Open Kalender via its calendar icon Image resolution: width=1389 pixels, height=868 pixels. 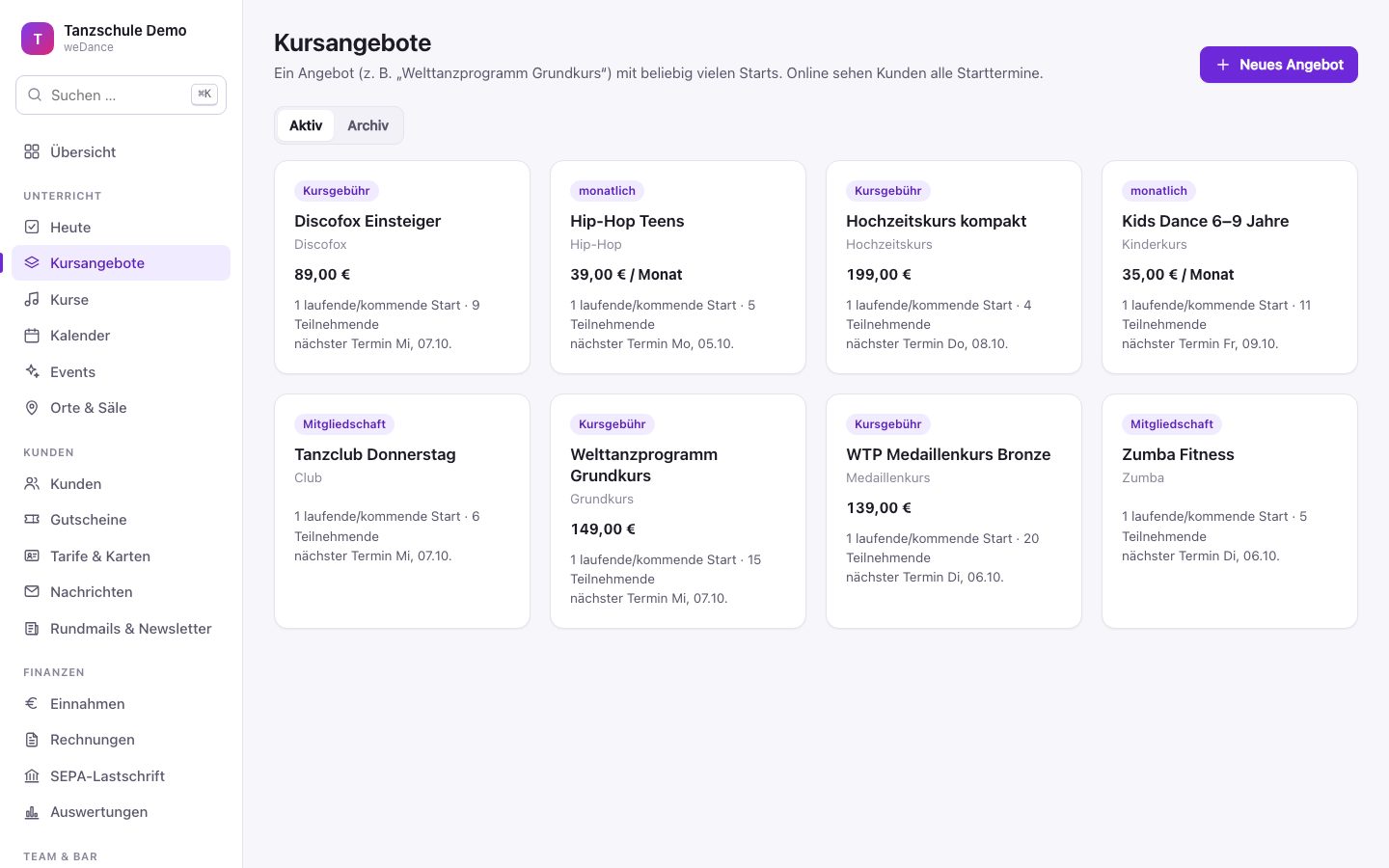(32, 336)
